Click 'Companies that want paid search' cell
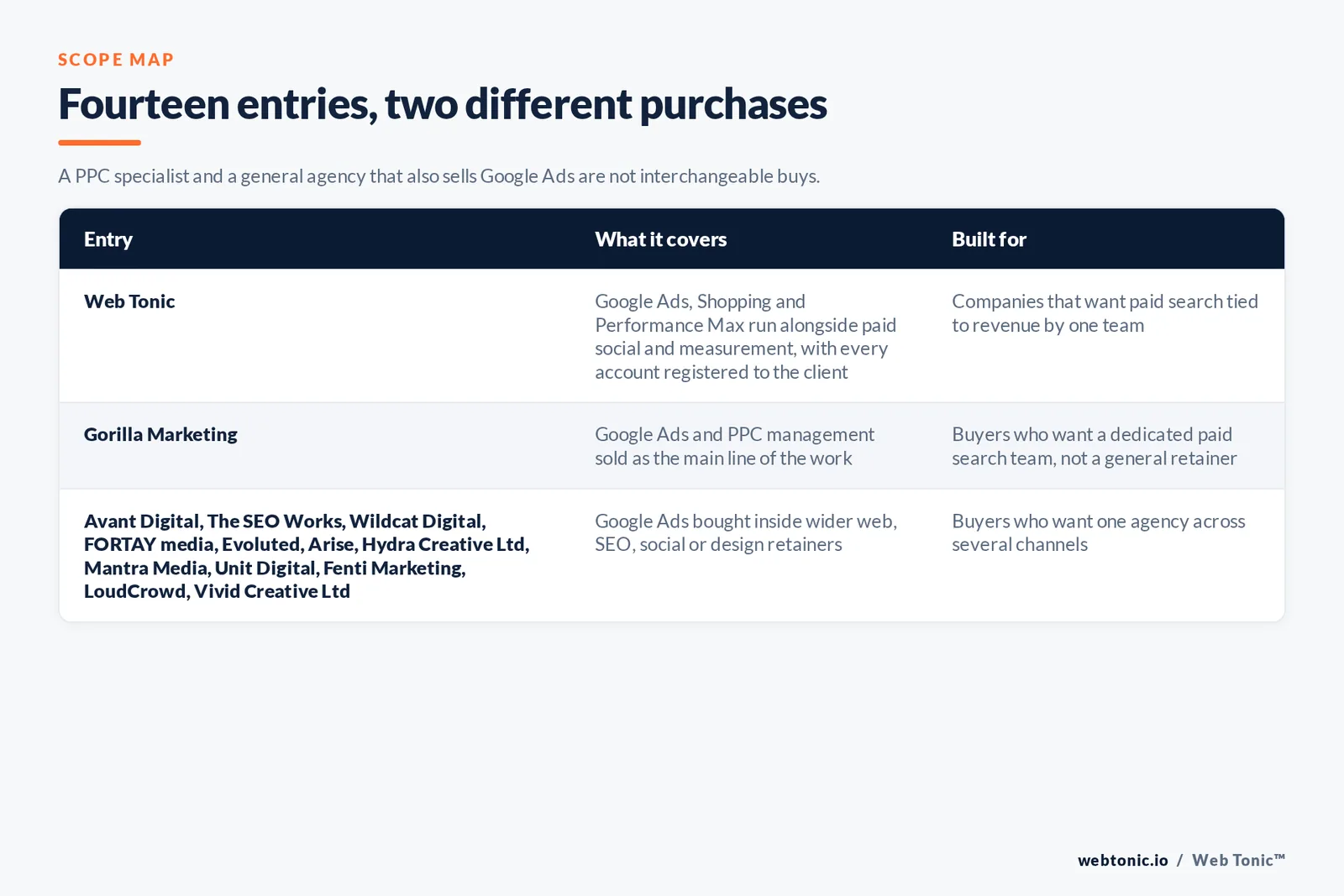1344x896 pixels. [1105, 313]
